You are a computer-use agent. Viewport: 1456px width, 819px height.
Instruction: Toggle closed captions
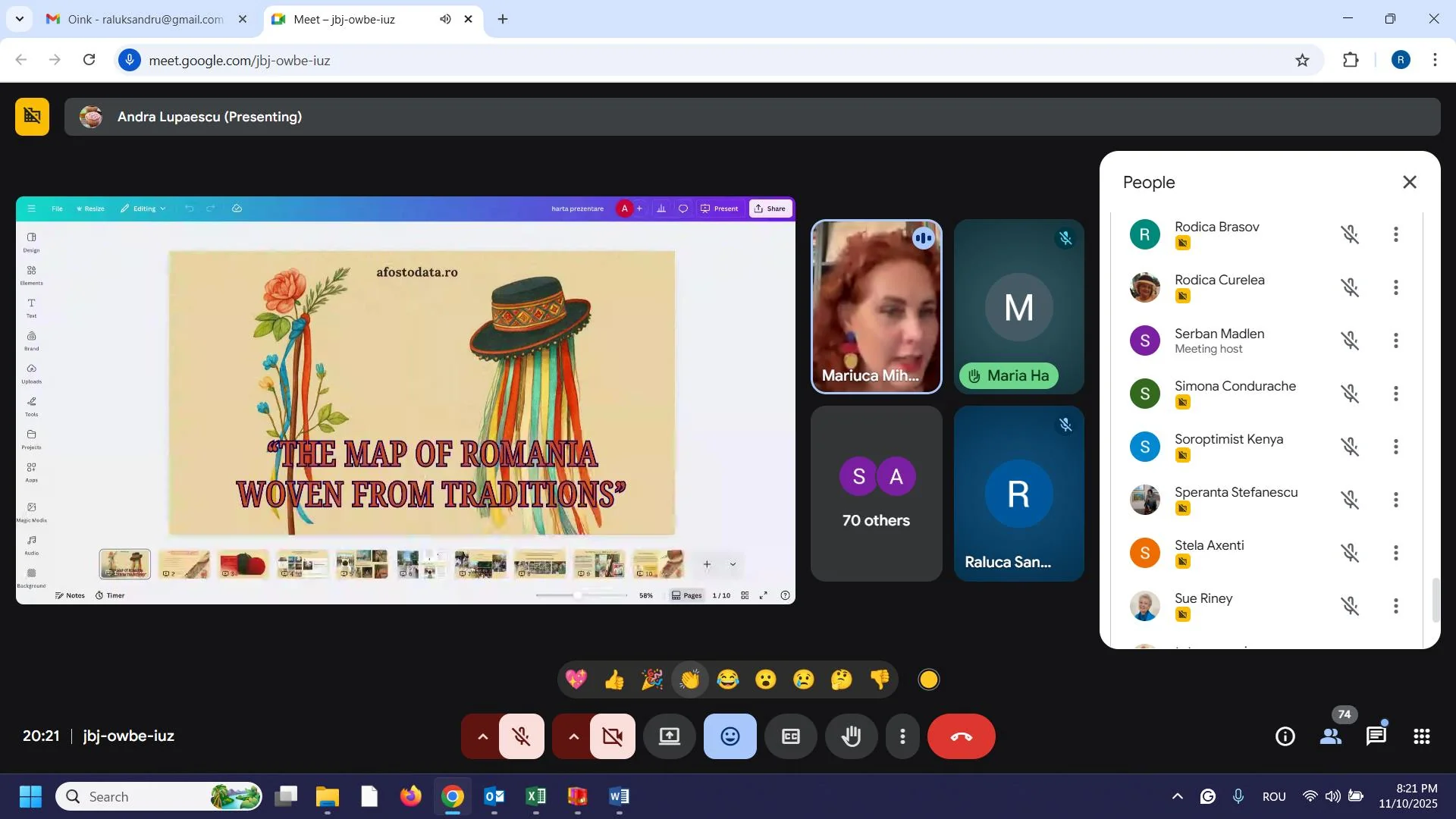point(790,736)
